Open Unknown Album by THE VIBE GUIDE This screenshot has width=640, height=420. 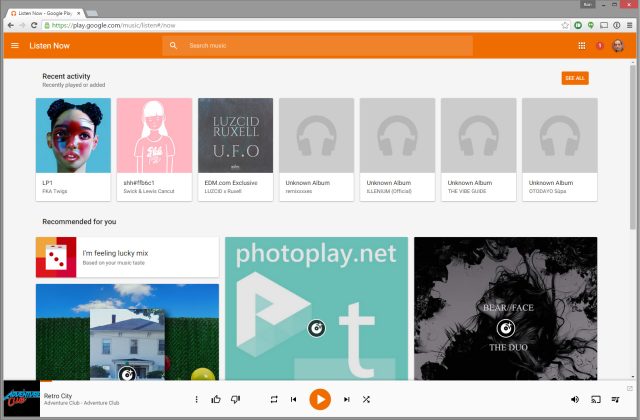click(478, 149)
